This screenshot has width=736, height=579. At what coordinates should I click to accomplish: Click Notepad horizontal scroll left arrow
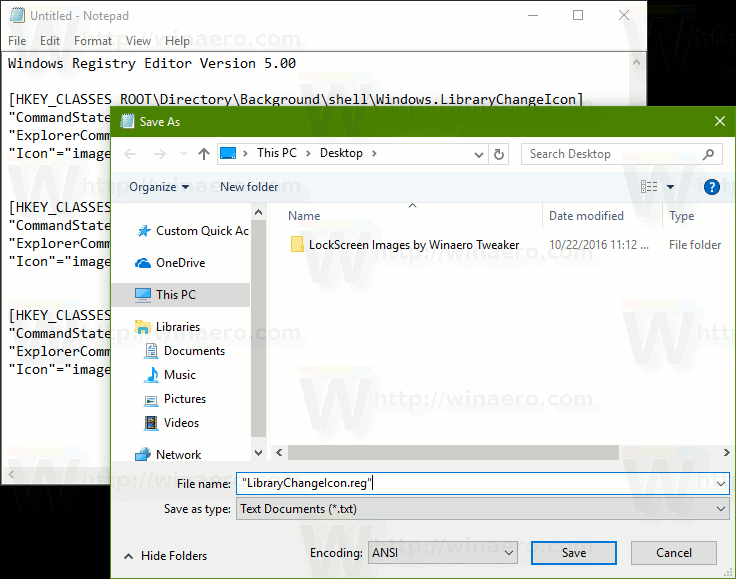(x=11, y=475)
